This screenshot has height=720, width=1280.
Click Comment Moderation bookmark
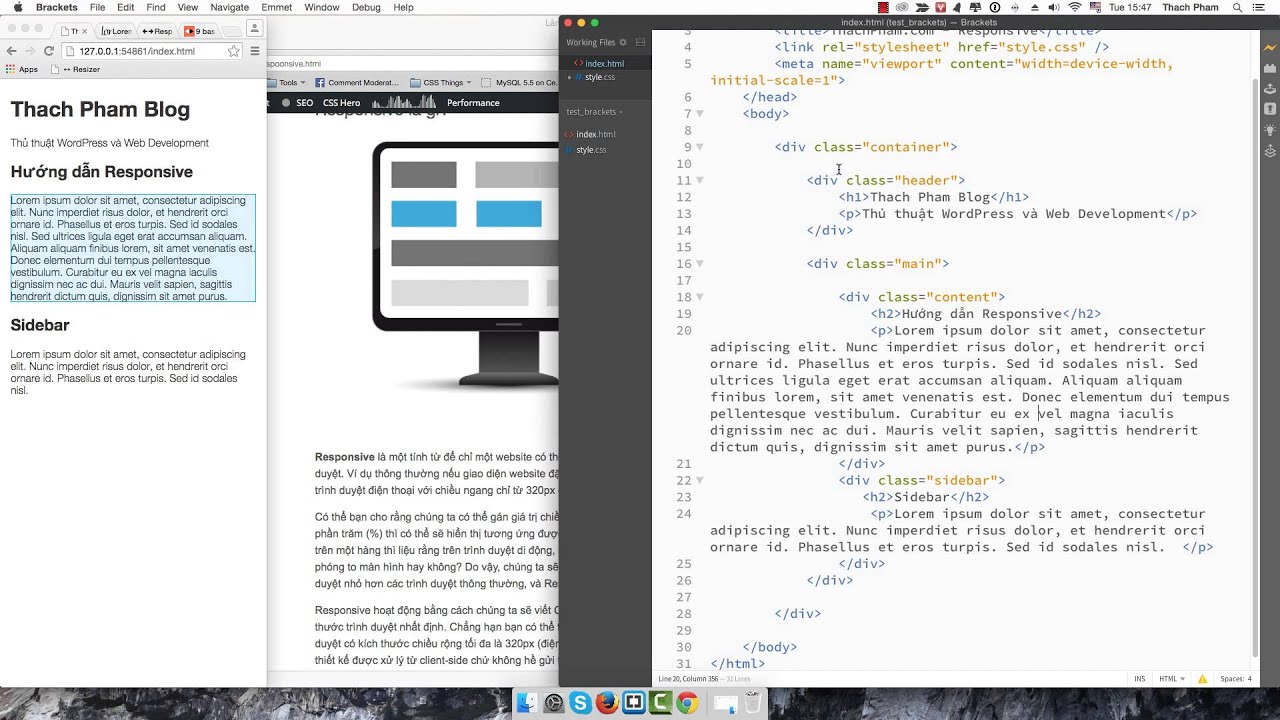coord(356,83)
